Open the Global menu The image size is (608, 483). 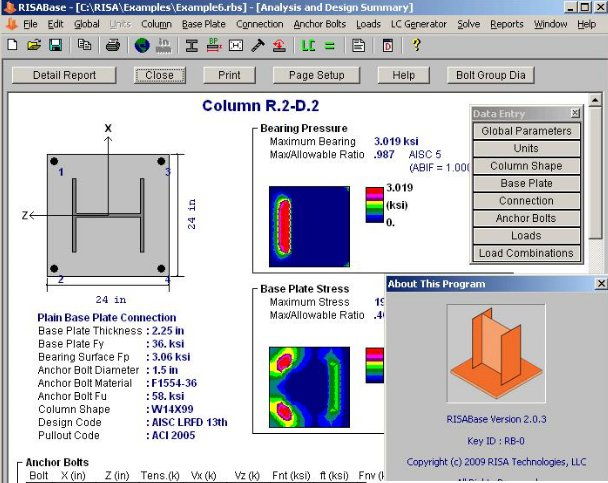[86, 24]
